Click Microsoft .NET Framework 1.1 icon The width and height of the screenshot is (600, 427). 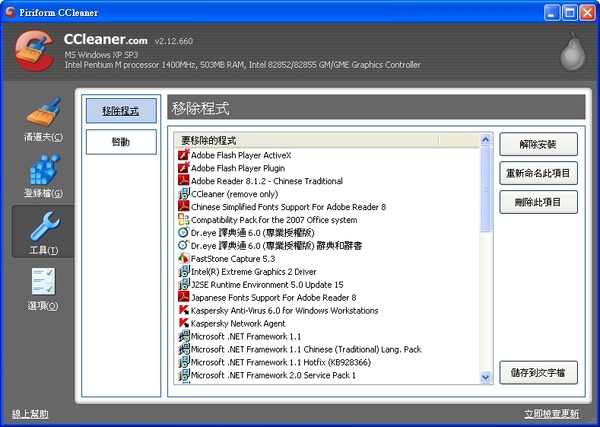pos(184,336)
